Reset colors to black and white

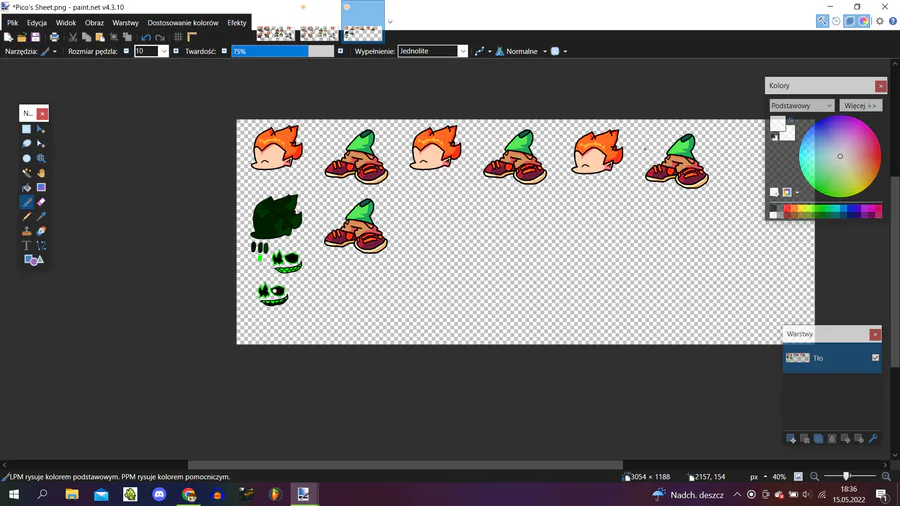(774, 137)
